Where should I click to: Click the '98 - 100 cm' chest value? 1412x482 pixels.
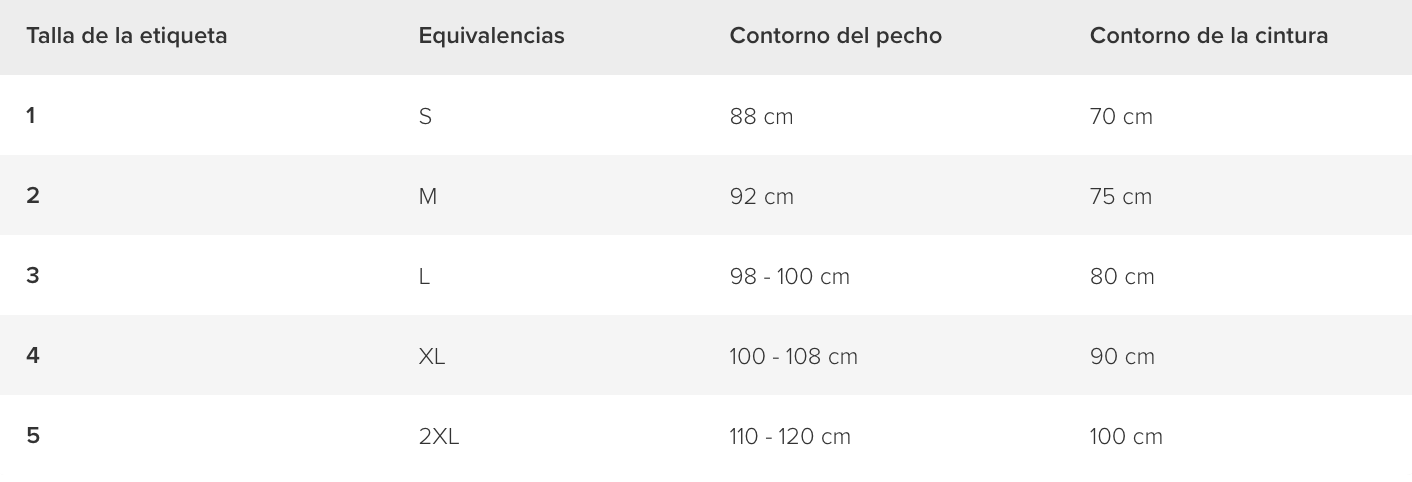coord(790,276)
